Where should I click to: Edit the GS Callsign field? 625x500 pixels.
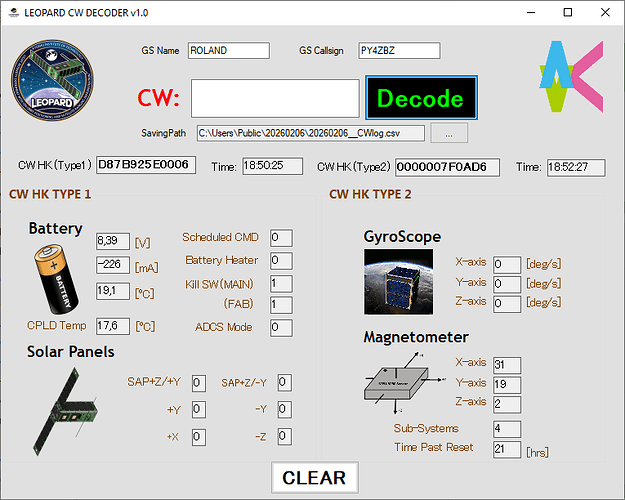[x=397, y=51]
